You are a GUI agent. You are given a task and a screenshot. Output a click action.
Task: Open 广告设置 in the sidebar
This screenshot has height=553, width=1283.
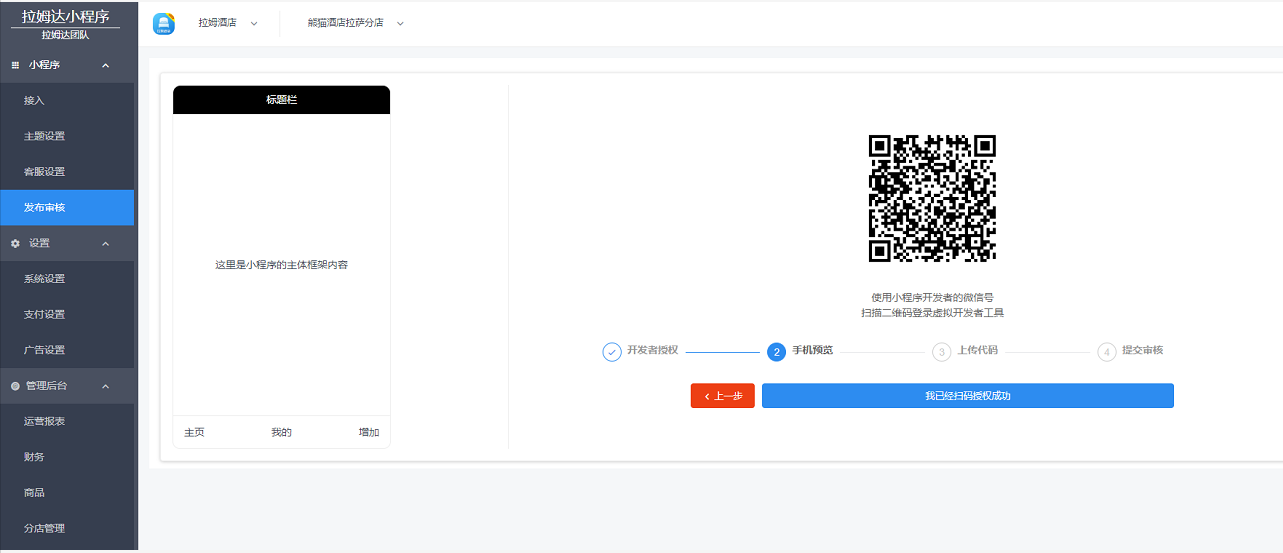pyautogui.click(x=67, y=350)
